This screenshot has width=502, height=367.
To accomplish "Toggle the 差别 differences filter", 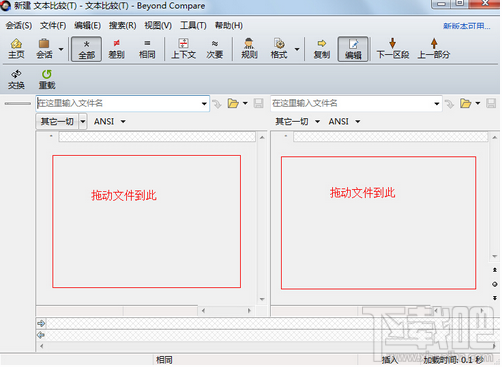I will click(116, 49).
